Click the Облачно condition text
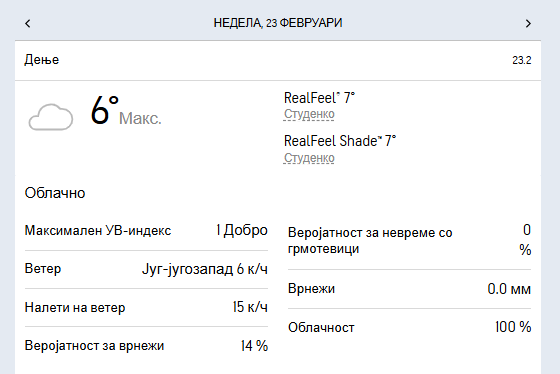The width and height of the screenshot is (560, 374). click(x=55, y=193)
